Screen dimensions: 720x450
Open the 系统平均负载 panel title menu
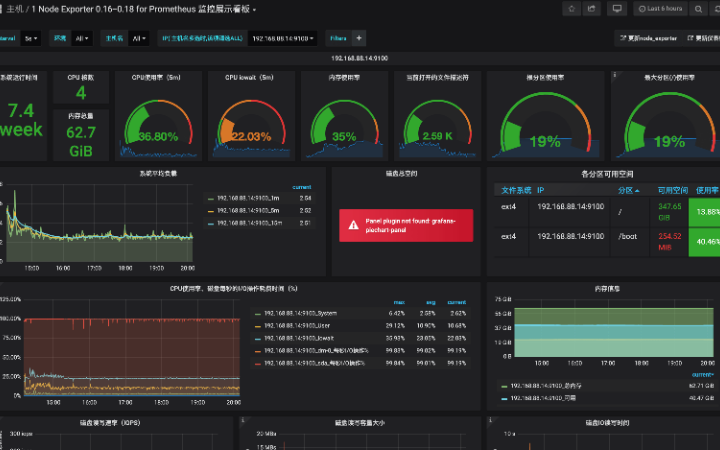pos(158,174)
